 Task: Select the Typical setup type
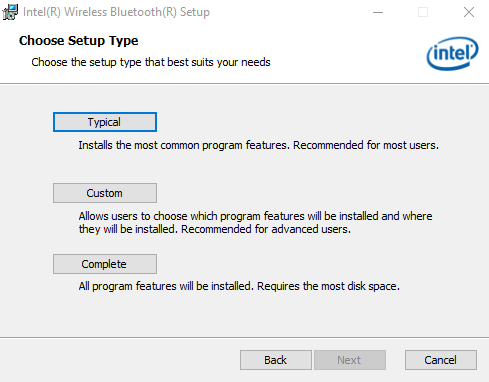click(105, 122)
